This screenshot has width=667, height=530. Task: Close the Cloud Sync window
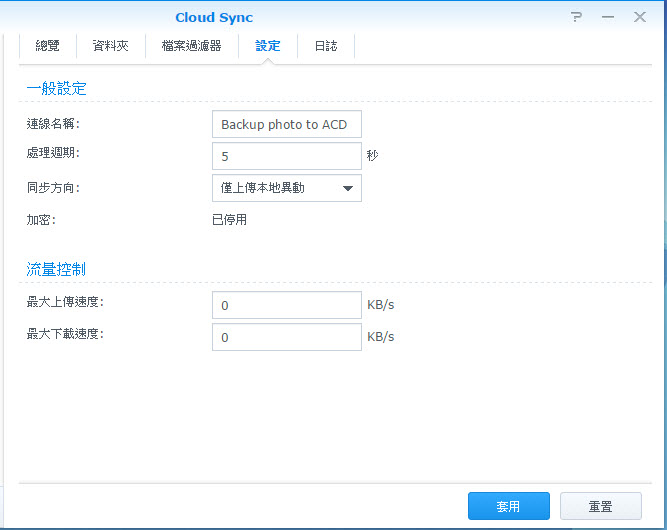point(640,17)
